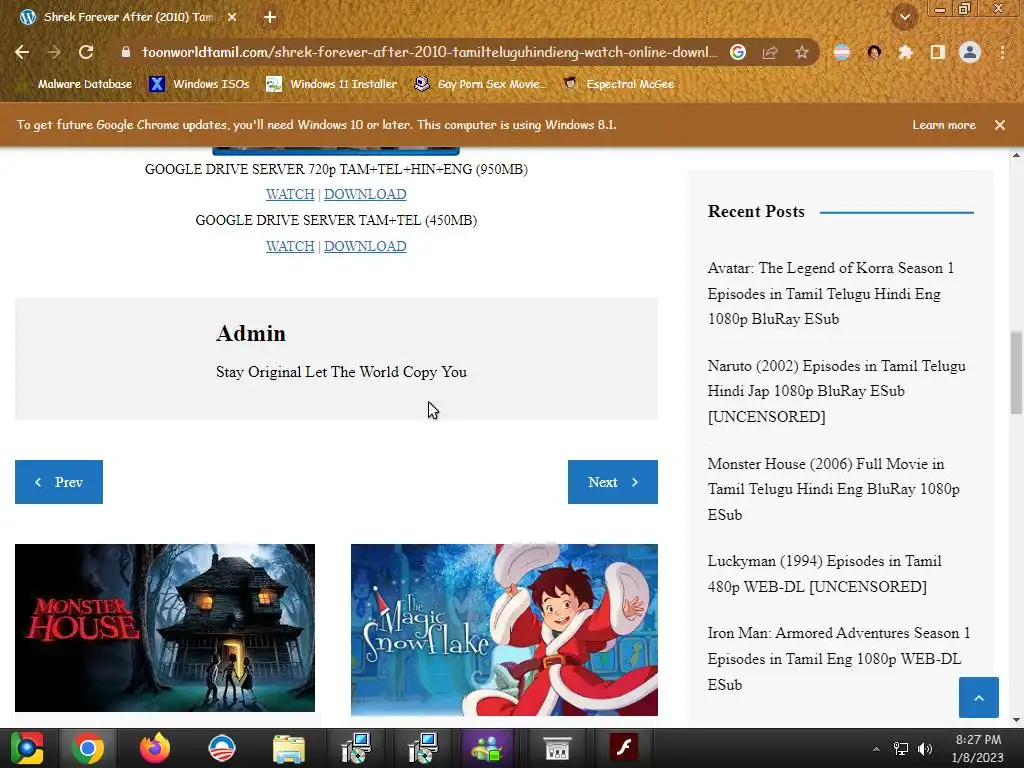
Task: Close the Shrek Forever After tab
Action: 232,17
